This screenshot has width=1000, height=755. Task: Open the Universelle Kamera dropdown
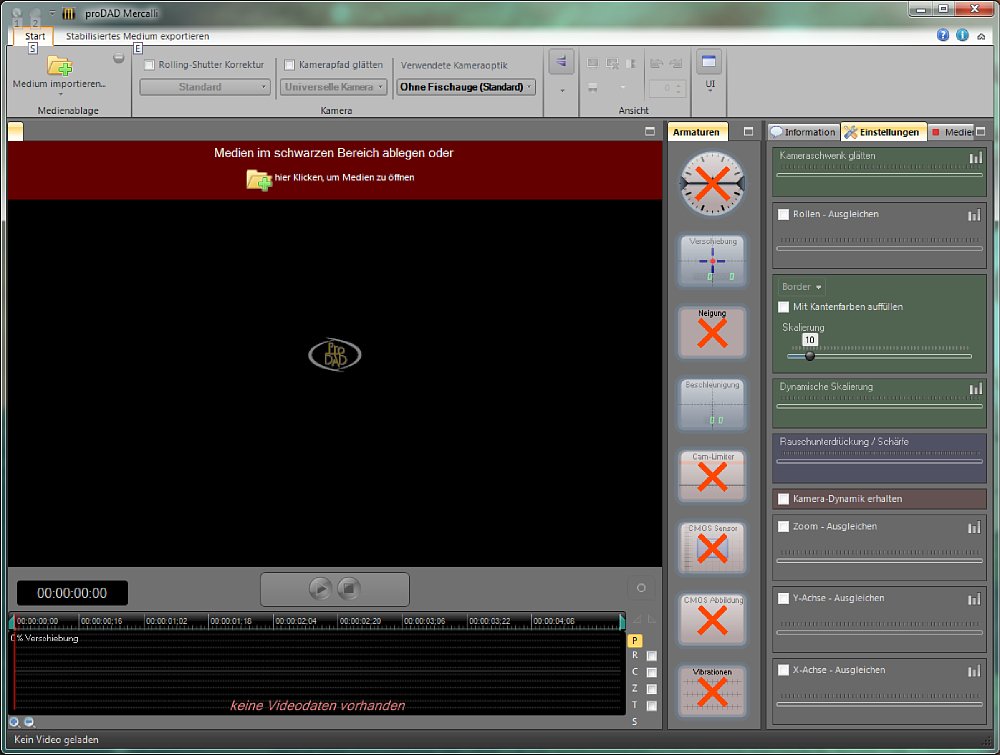point(333,87)
